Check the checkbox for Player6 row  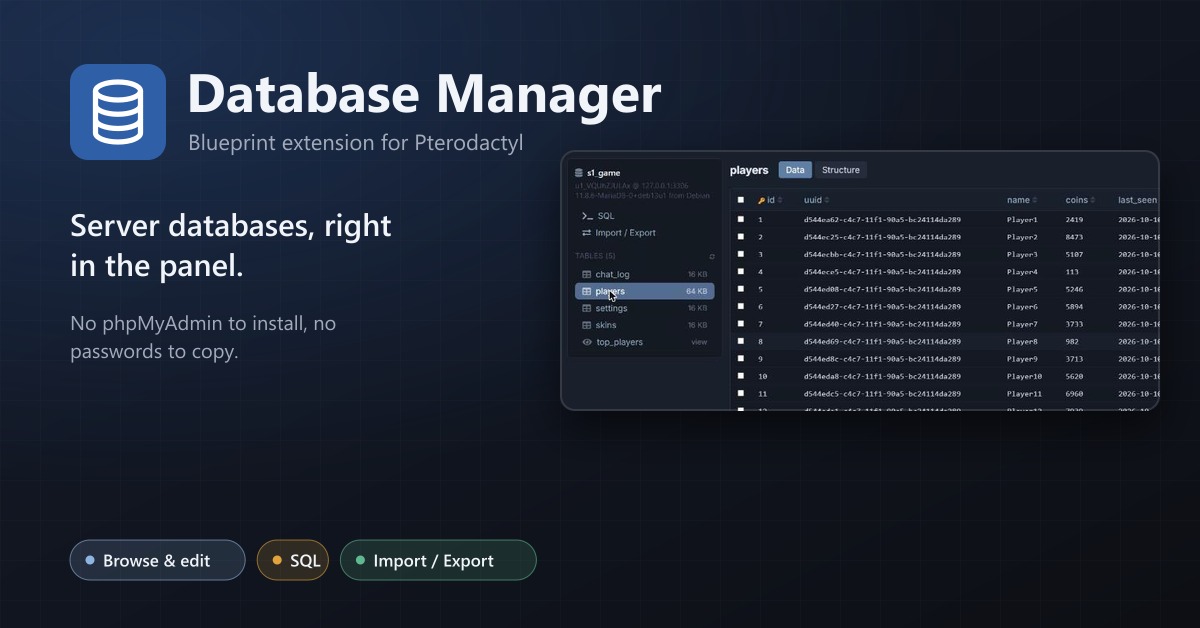coord(741,306)
